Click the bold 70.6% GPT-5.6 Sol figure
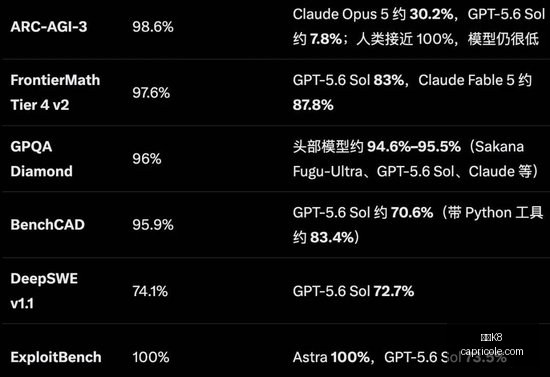The height and width of the screenshot is (377, 550). click(x=412, y=213)
